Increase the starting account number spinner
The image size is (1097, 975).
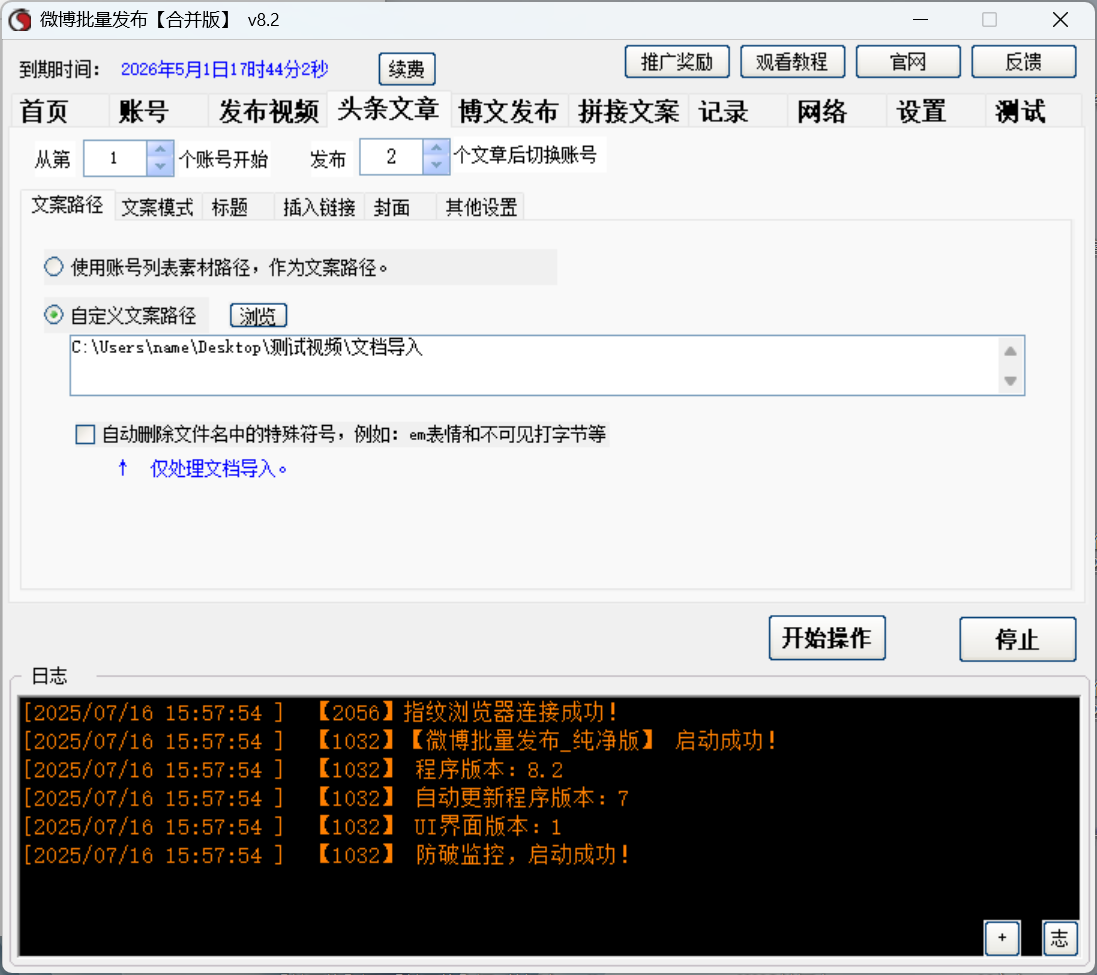[x=160, y=149]
